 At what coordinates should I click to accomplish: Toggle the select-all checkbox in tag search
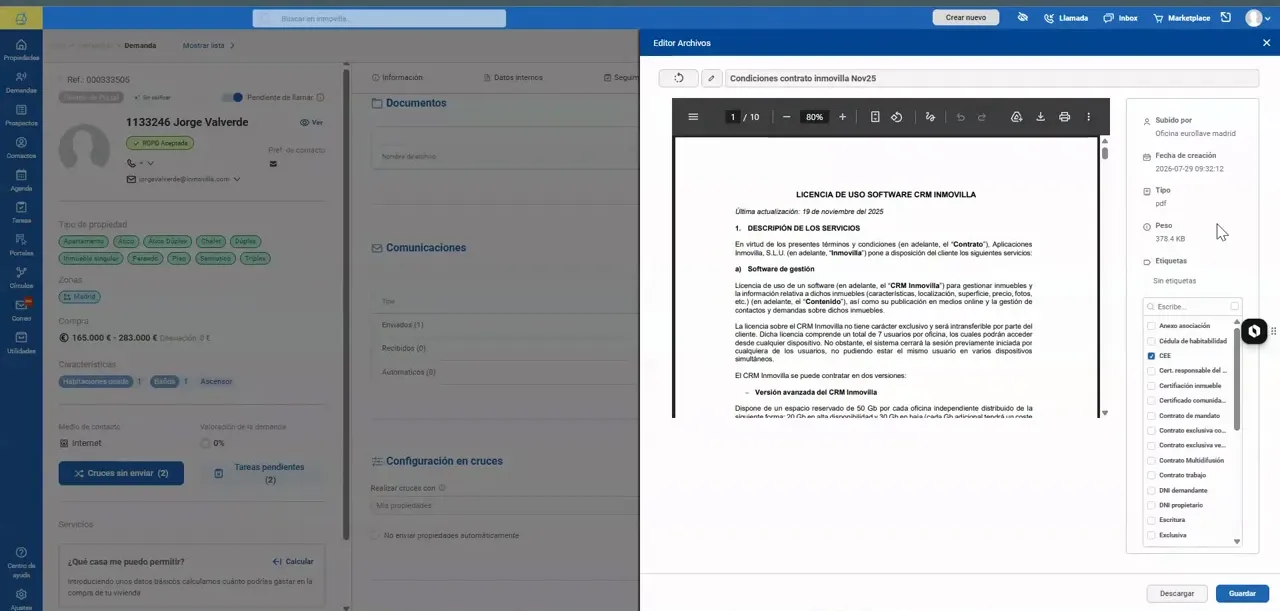[x=1235, y=307]
